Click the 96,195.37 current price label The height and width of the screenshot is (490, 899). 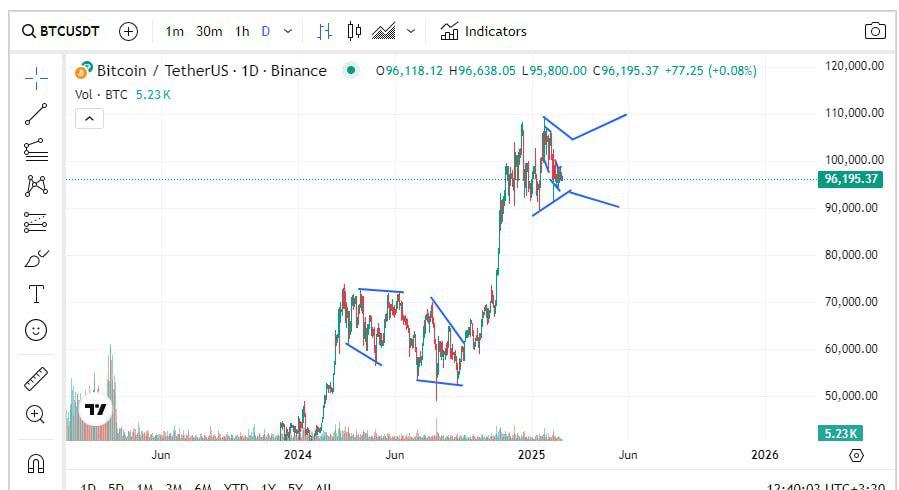click(x=850, y=180)
